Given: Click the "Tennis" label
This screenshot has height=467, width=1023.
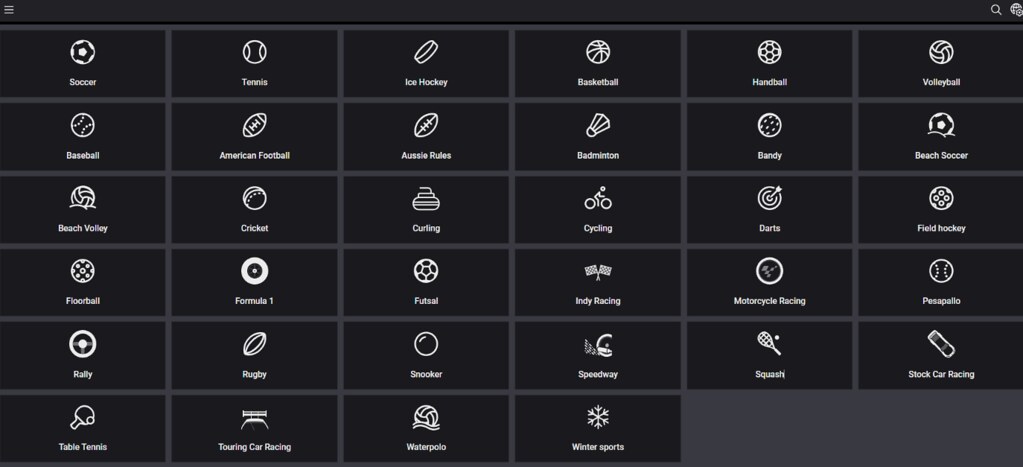Looking at the screenshot, I should tap(254, 82).
